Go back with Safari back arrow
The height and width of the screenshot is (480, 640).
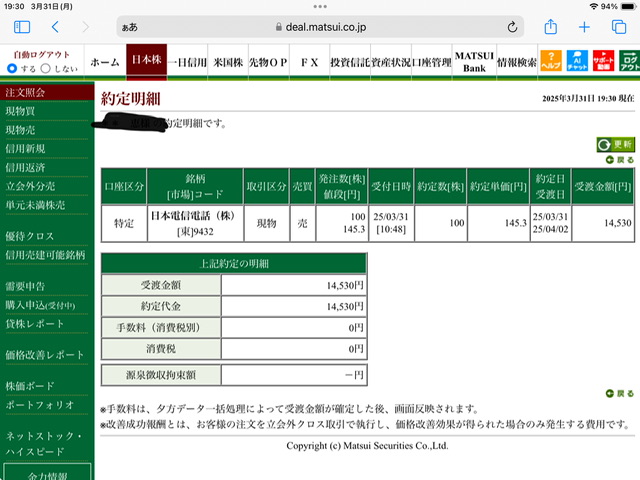(55, 27)
